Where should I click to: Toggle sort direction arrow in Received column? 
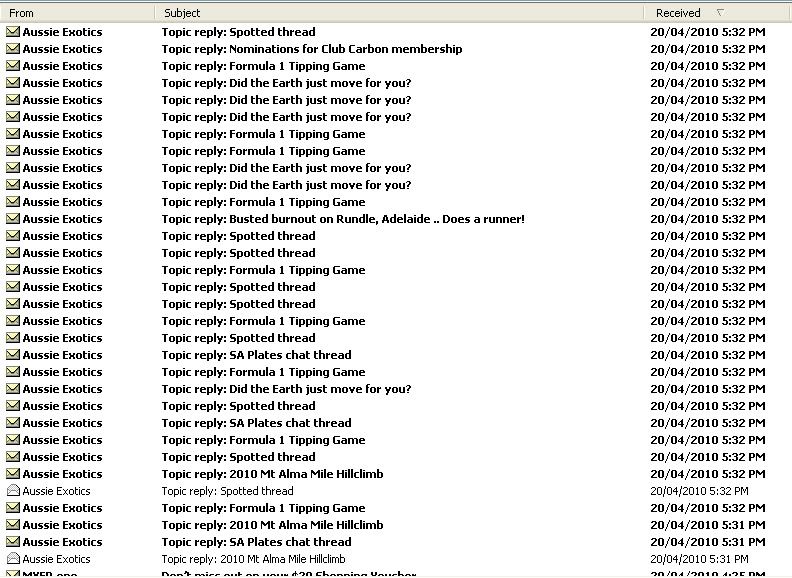(720, 13)
